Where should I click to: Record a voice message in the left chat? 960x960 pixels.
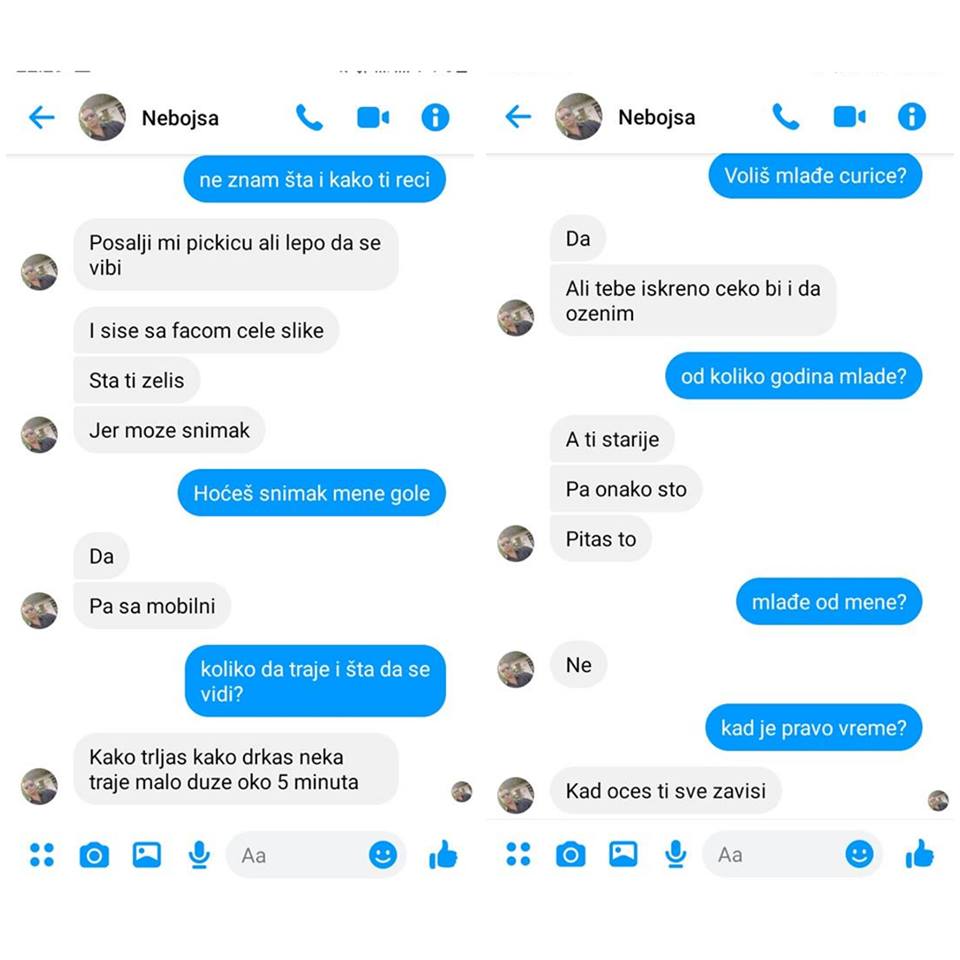click(199, 855)
